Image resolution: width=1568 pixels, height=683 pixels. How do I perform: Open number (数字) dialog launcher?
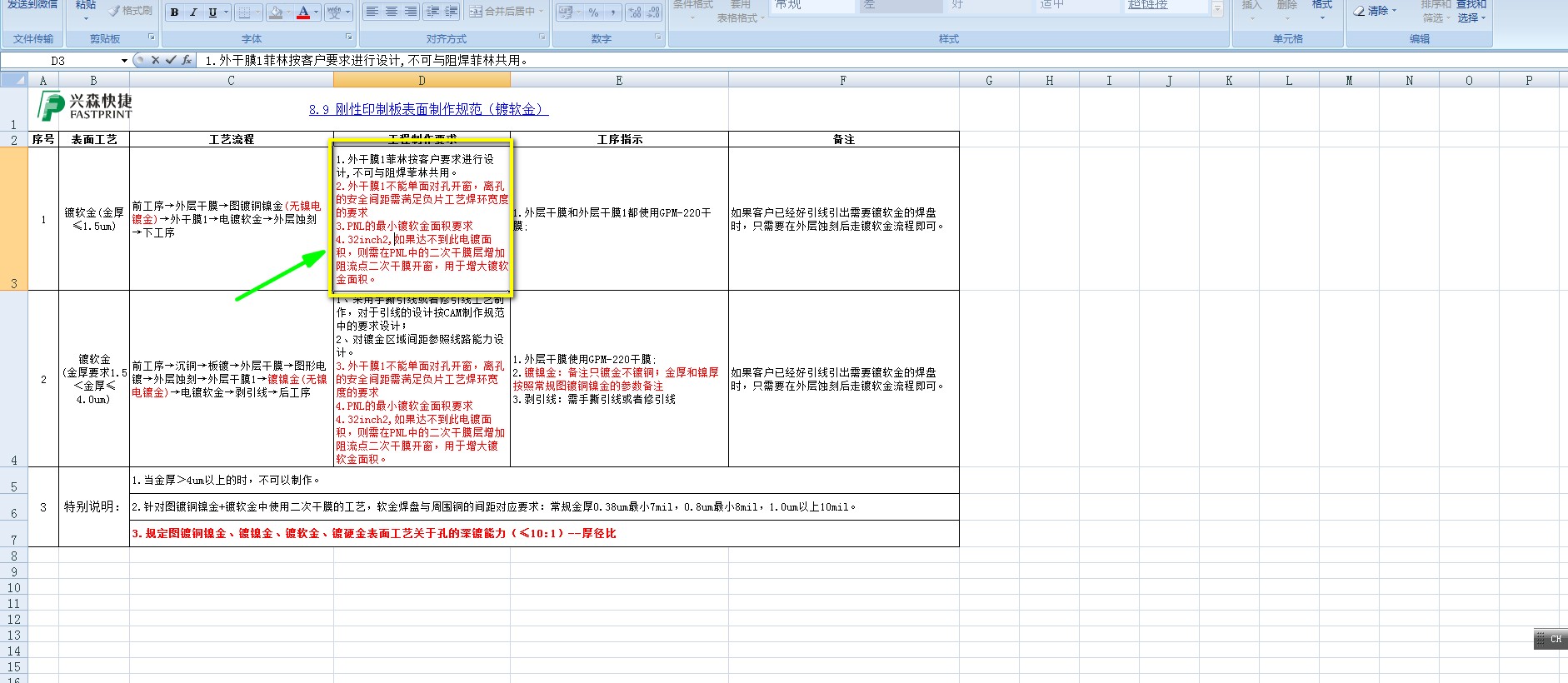tap(658, 37)
